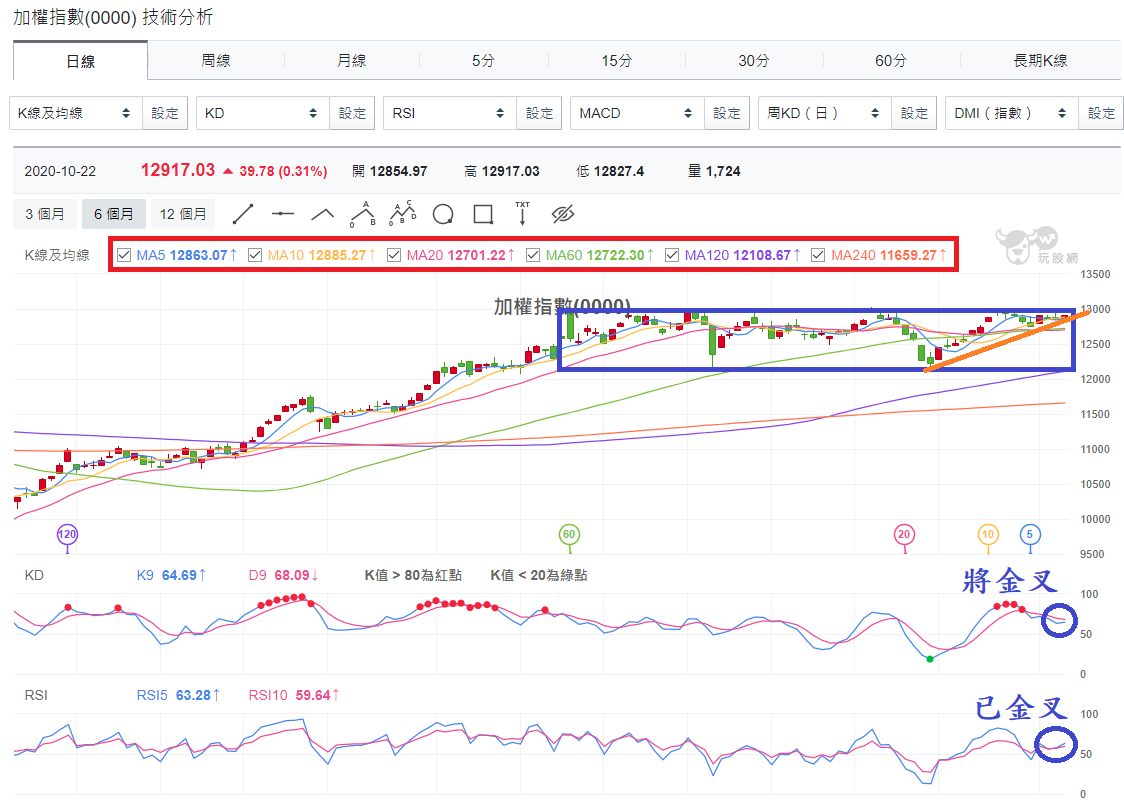The image size is (1124, 802).
Task: Click the MA20 timeline marker on chart
Action: tap(904, 534)
